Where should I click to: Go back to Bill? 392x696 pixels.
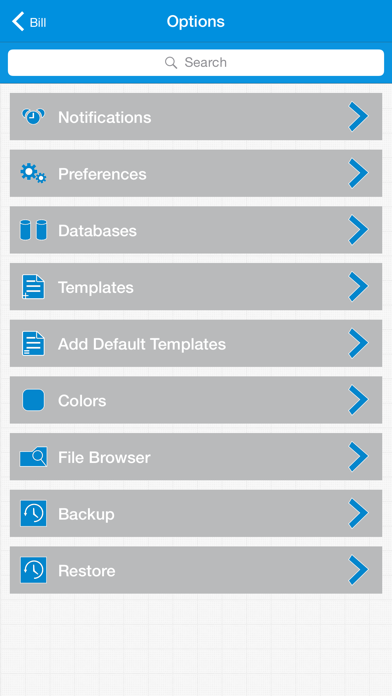(x=29, y=21)
